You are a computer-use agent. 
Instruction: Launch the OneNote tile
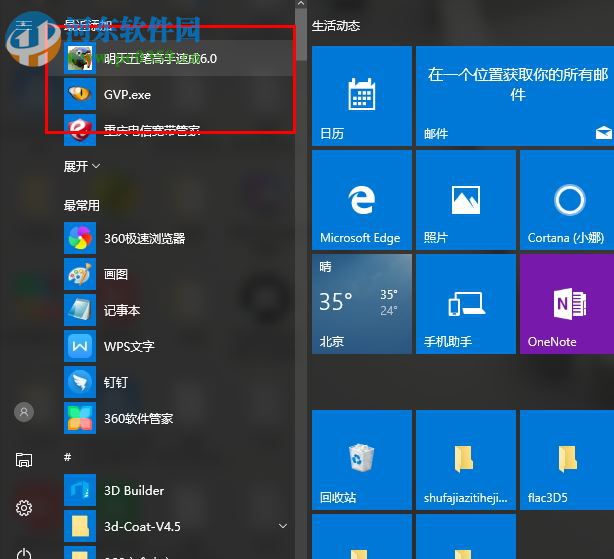point(567,304)
